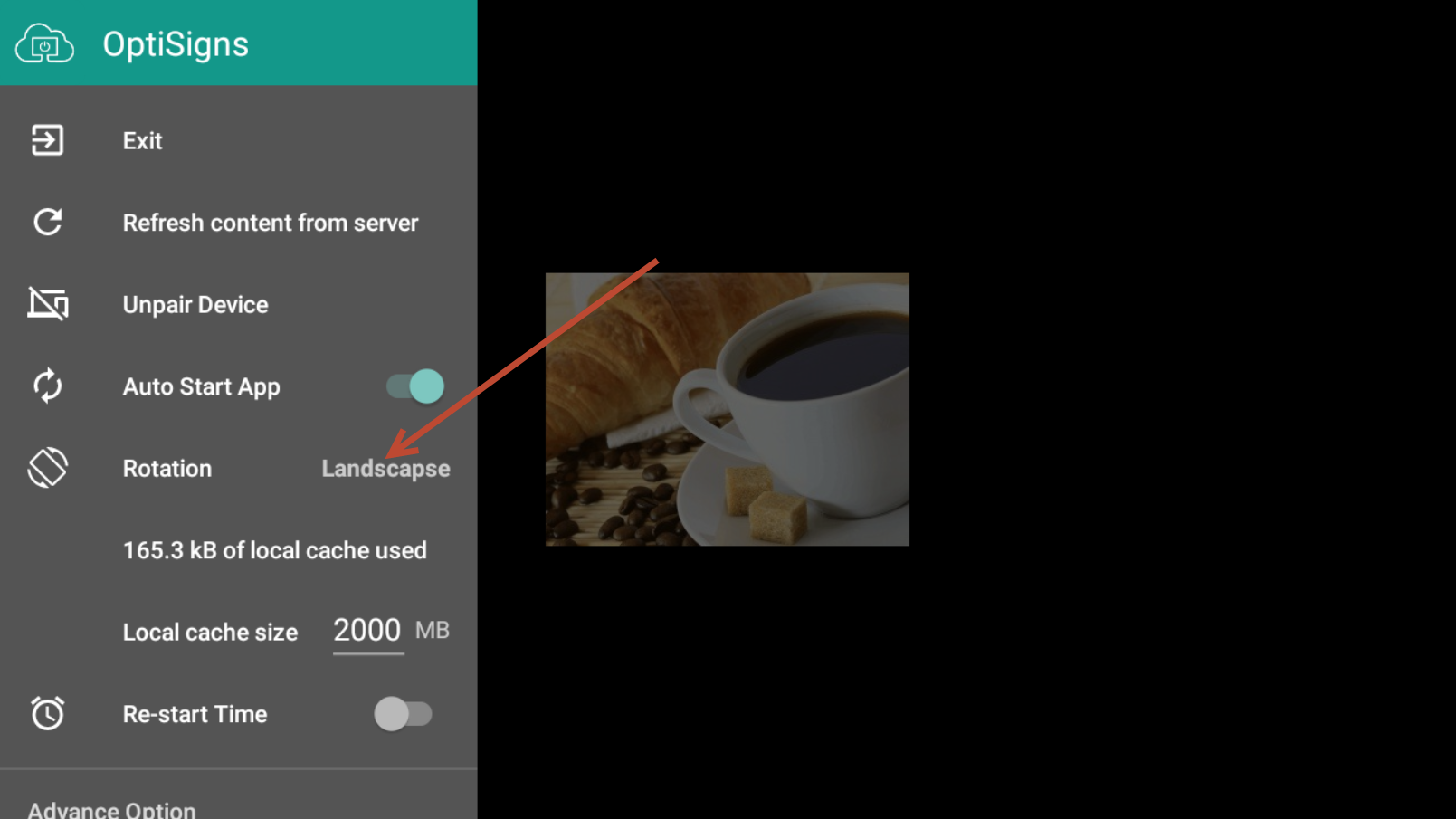Enable the Re-start Time switch
1456x819 pixels.
click(404, 714)
